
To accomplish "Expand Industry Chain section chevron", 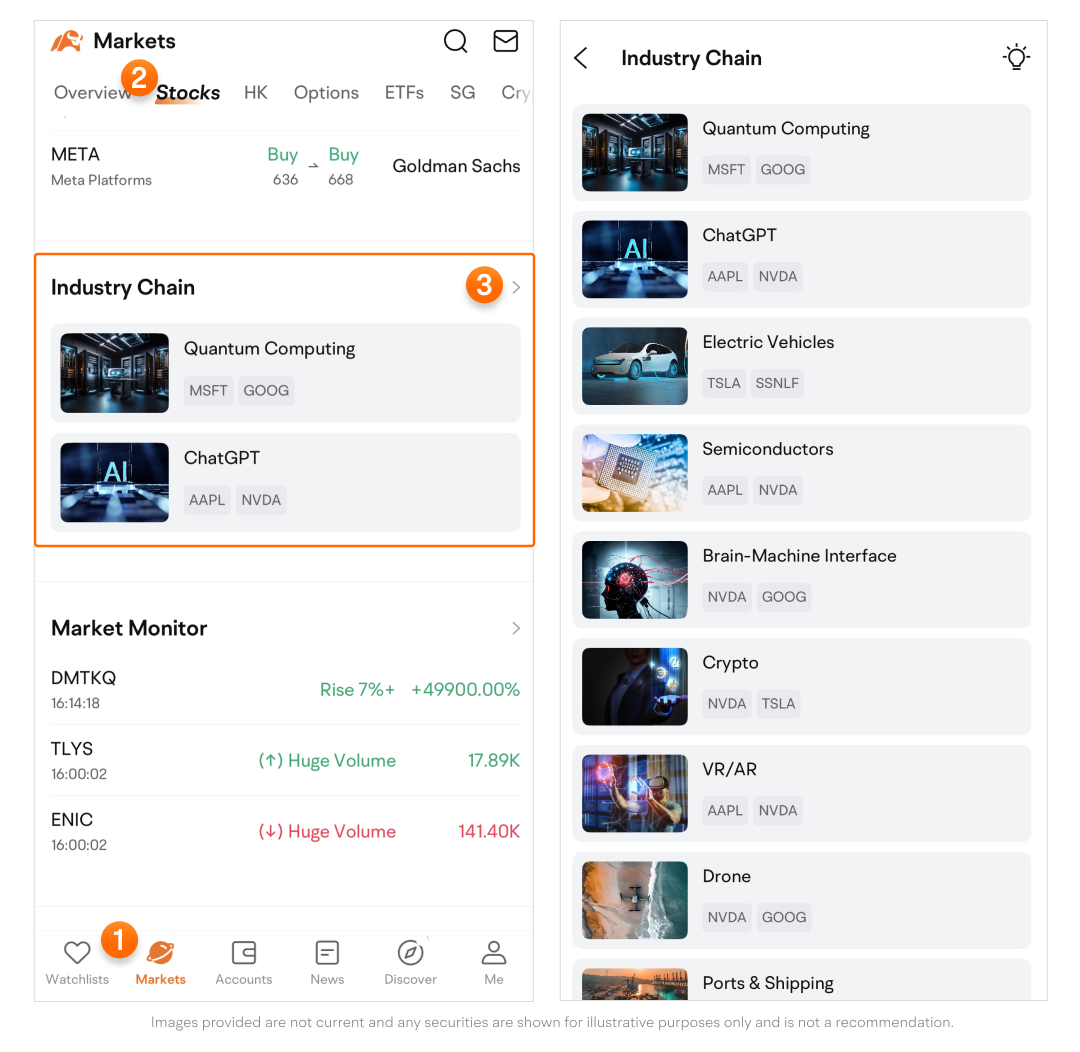I will point(516,288).
